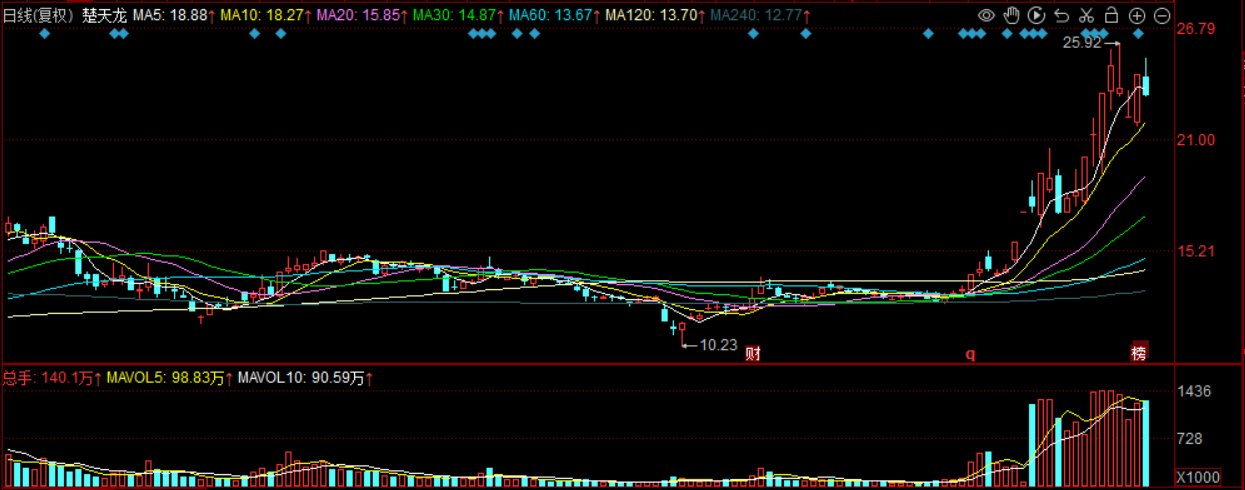Click the 15.21 price axis value

coord(1195,251)
